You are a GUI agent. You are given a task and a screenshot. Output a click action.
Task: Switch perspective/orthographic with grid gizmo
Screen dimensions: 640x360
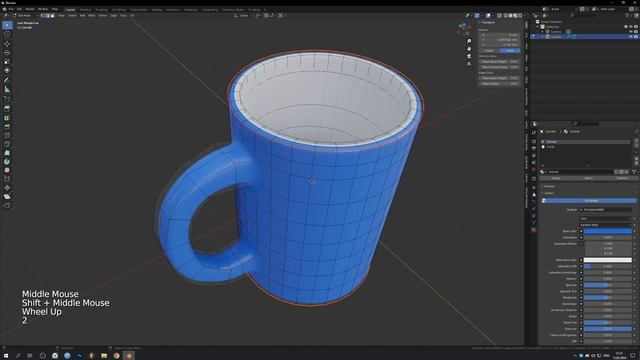pos(469,63)
